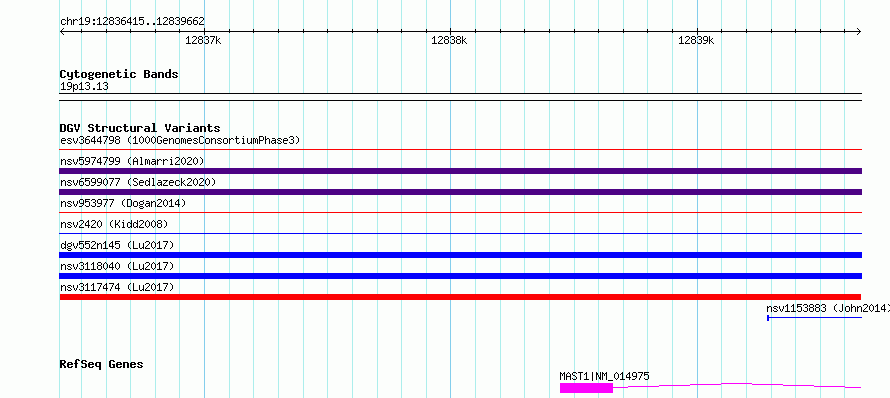Click the left arrowhead of the ruler

[62, 31]
